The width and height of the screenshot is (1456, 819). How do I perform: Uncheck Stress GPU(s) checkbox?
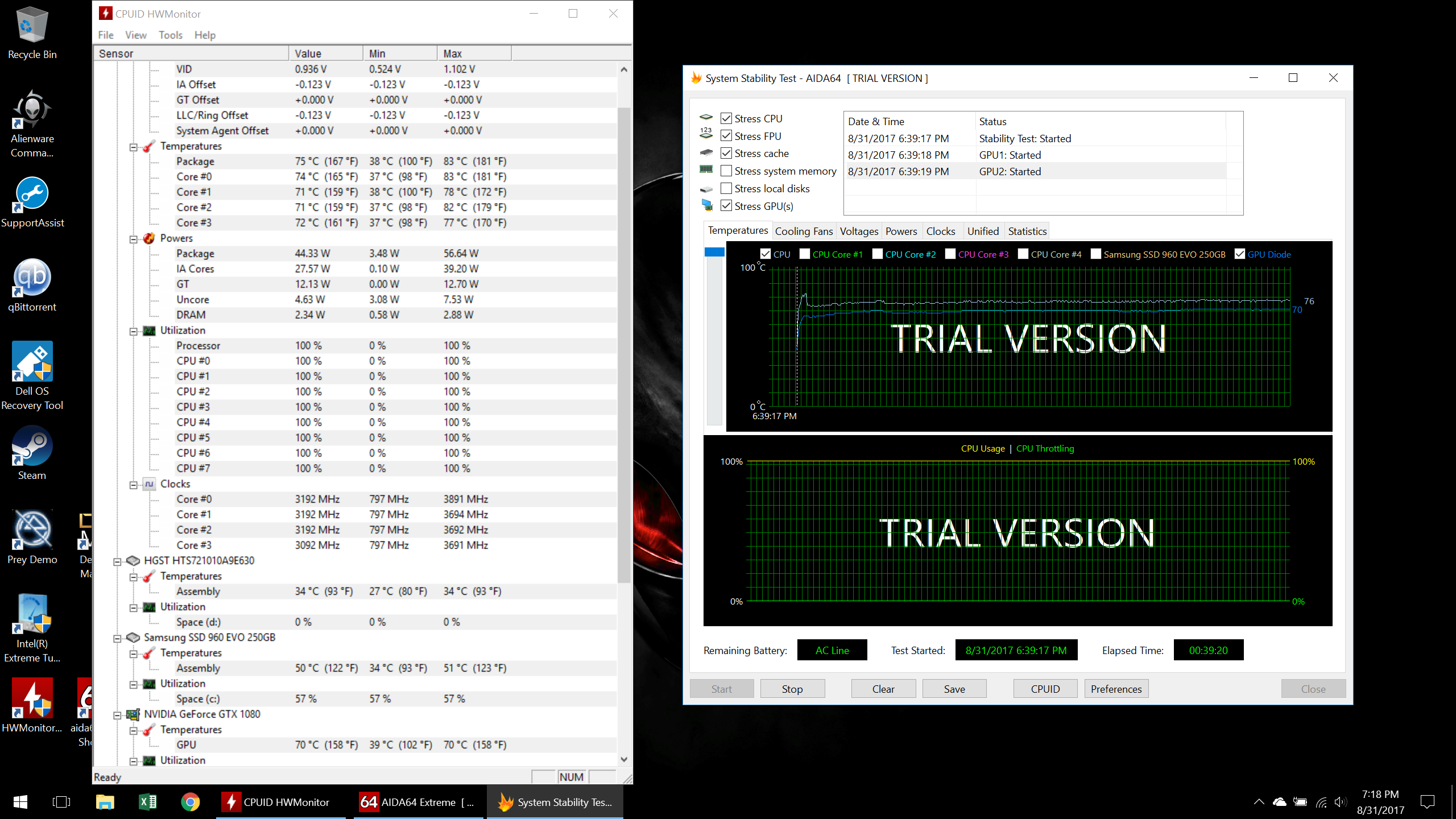pos(726,206)
